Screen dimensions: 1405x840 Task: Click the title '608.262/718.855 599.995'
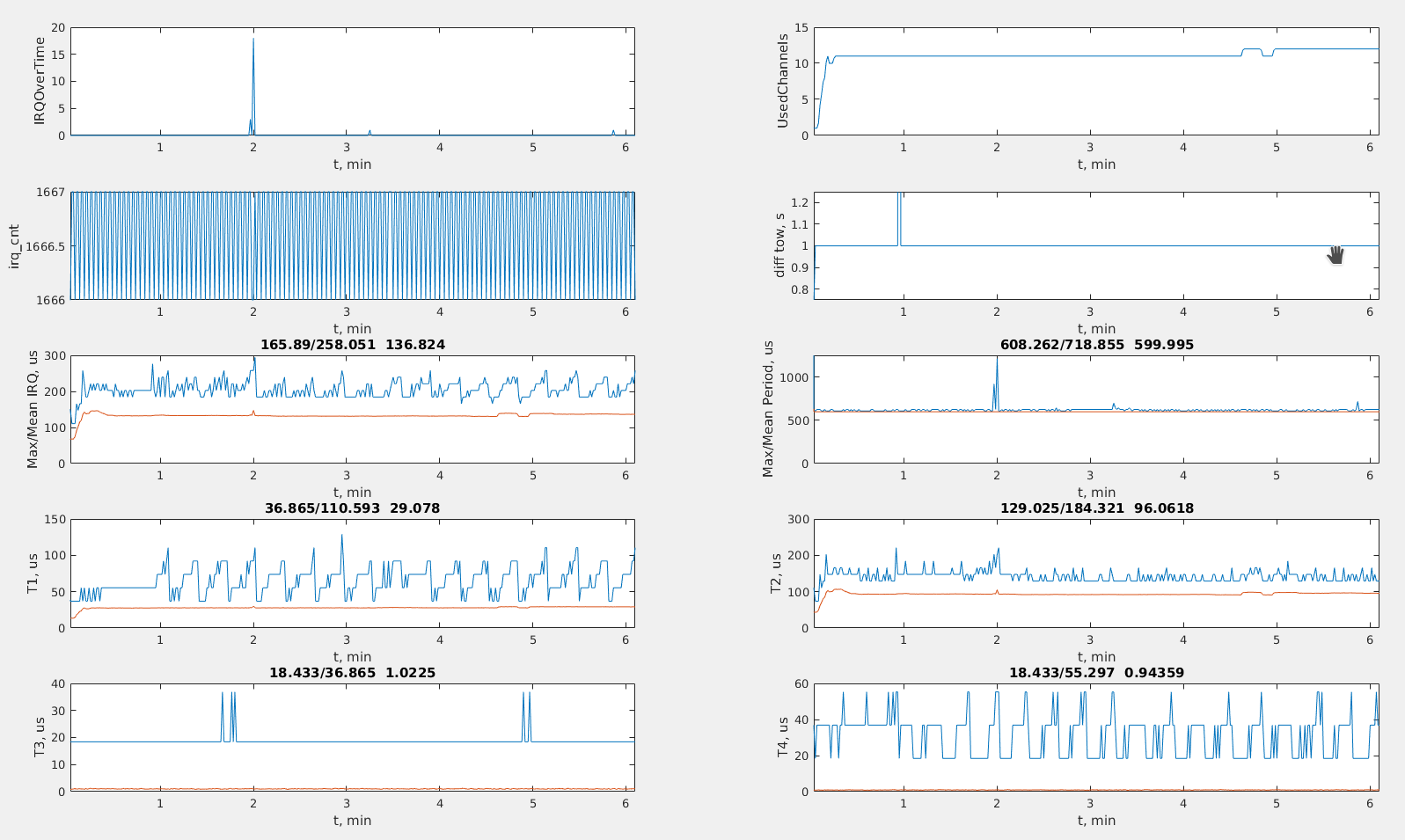click(1096, 345)
